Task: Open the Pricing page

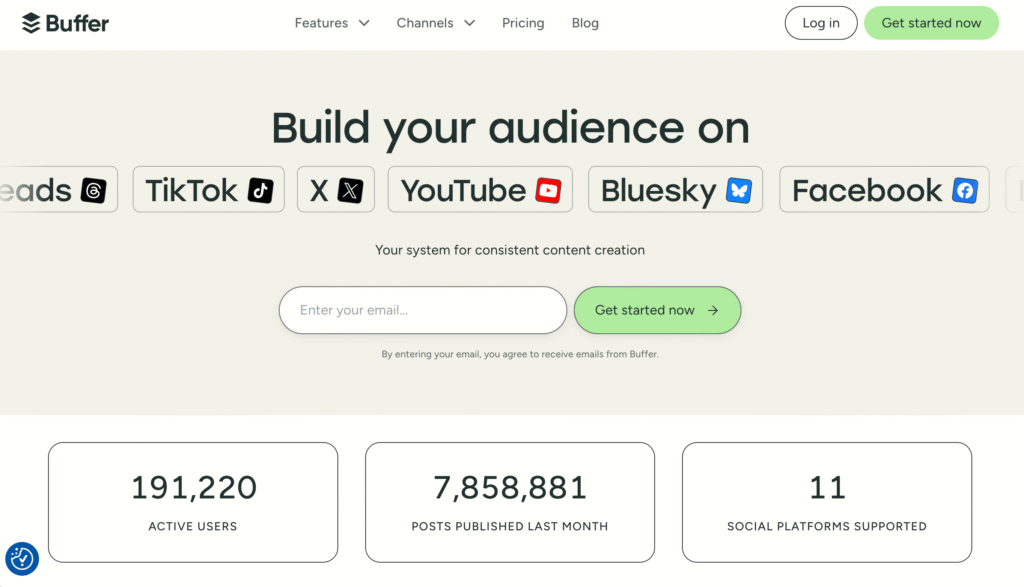Action: click(x=523, y=23)
